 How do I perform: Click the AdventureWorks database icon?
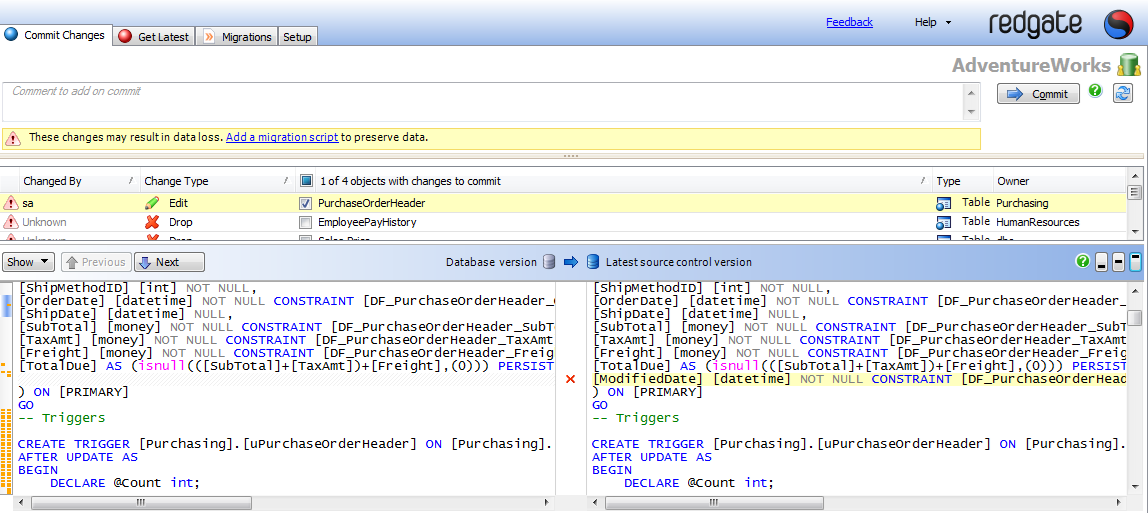click(1129, 64)
